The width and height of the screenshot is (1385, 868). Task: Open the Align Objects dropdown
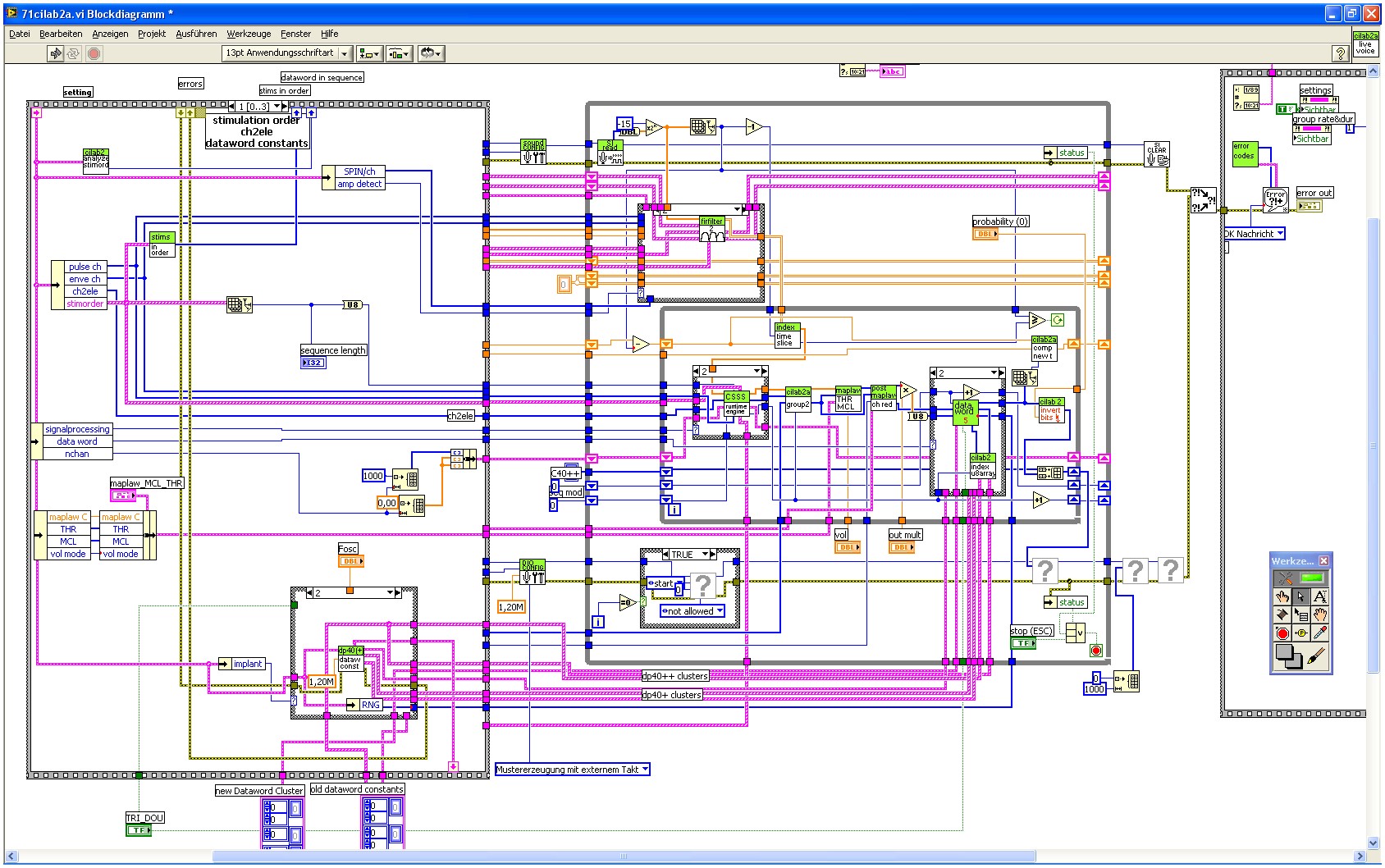point(370,53)
